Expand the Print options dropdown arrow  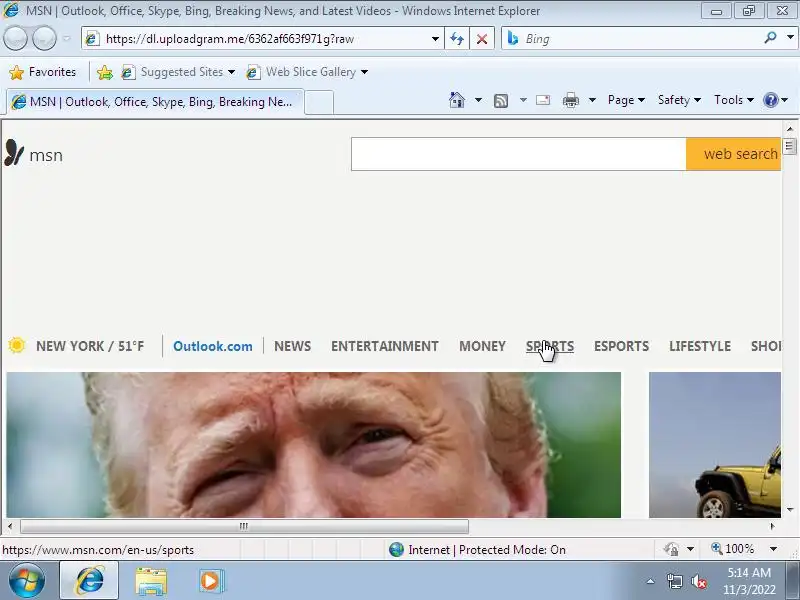pyautogui.click(x=592, y=100)
